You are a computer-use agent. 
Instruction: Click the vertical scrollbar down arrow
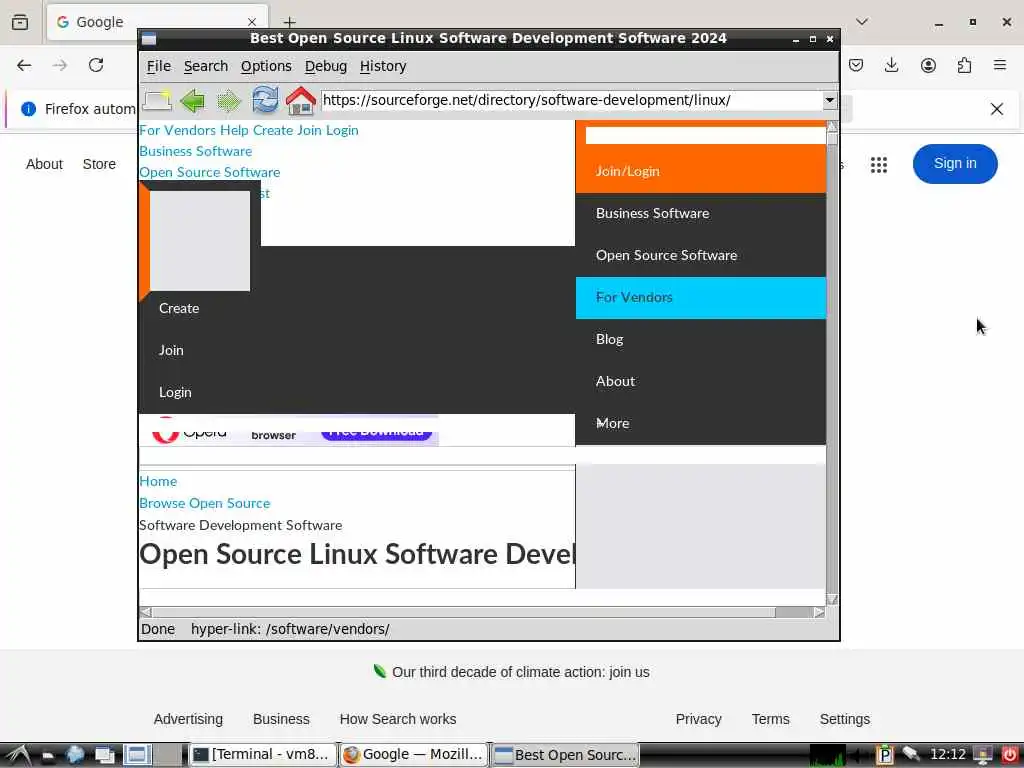pos(832,599)
